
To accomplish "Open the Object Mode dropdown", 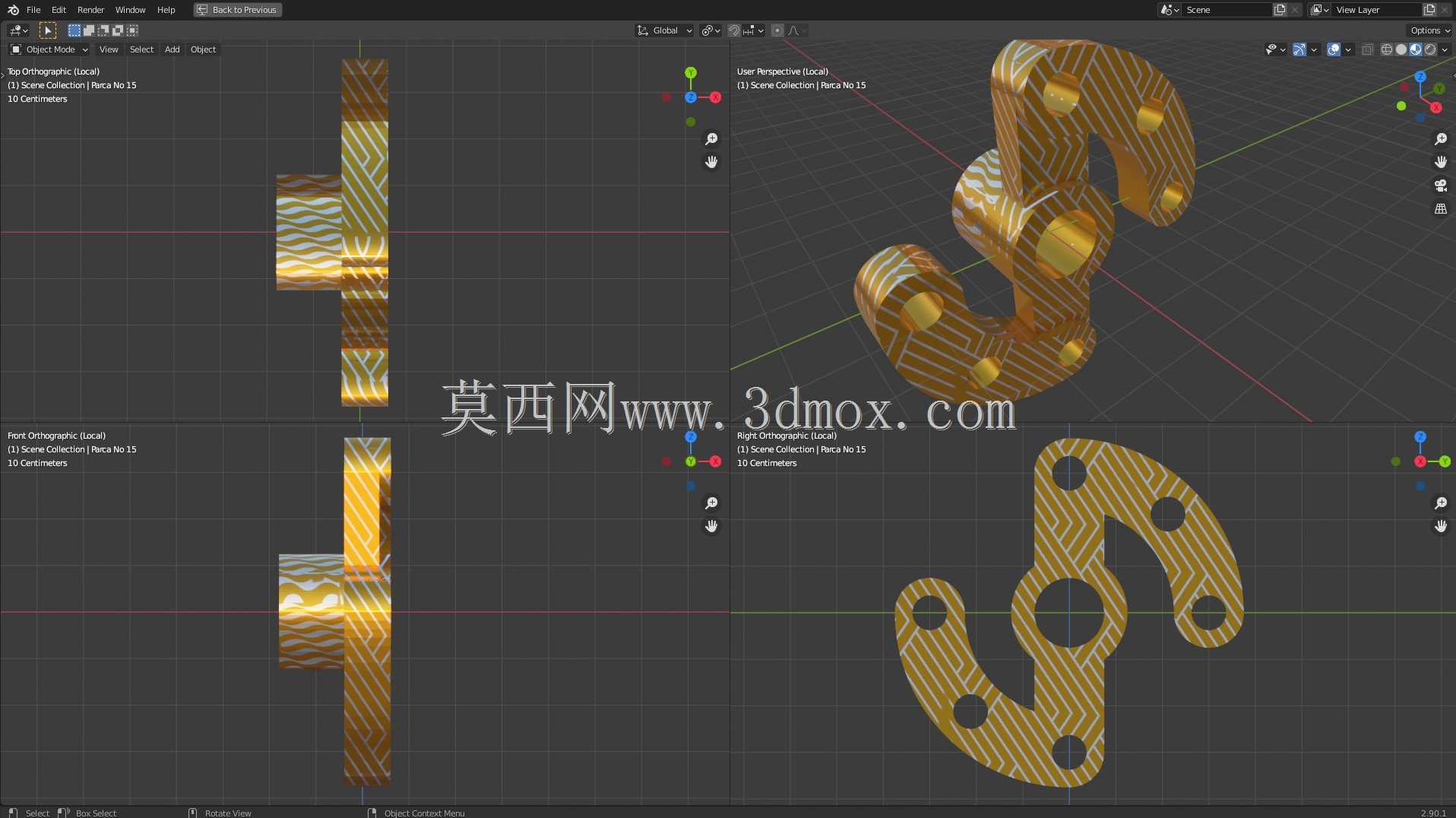I will (x=49, y=49).
